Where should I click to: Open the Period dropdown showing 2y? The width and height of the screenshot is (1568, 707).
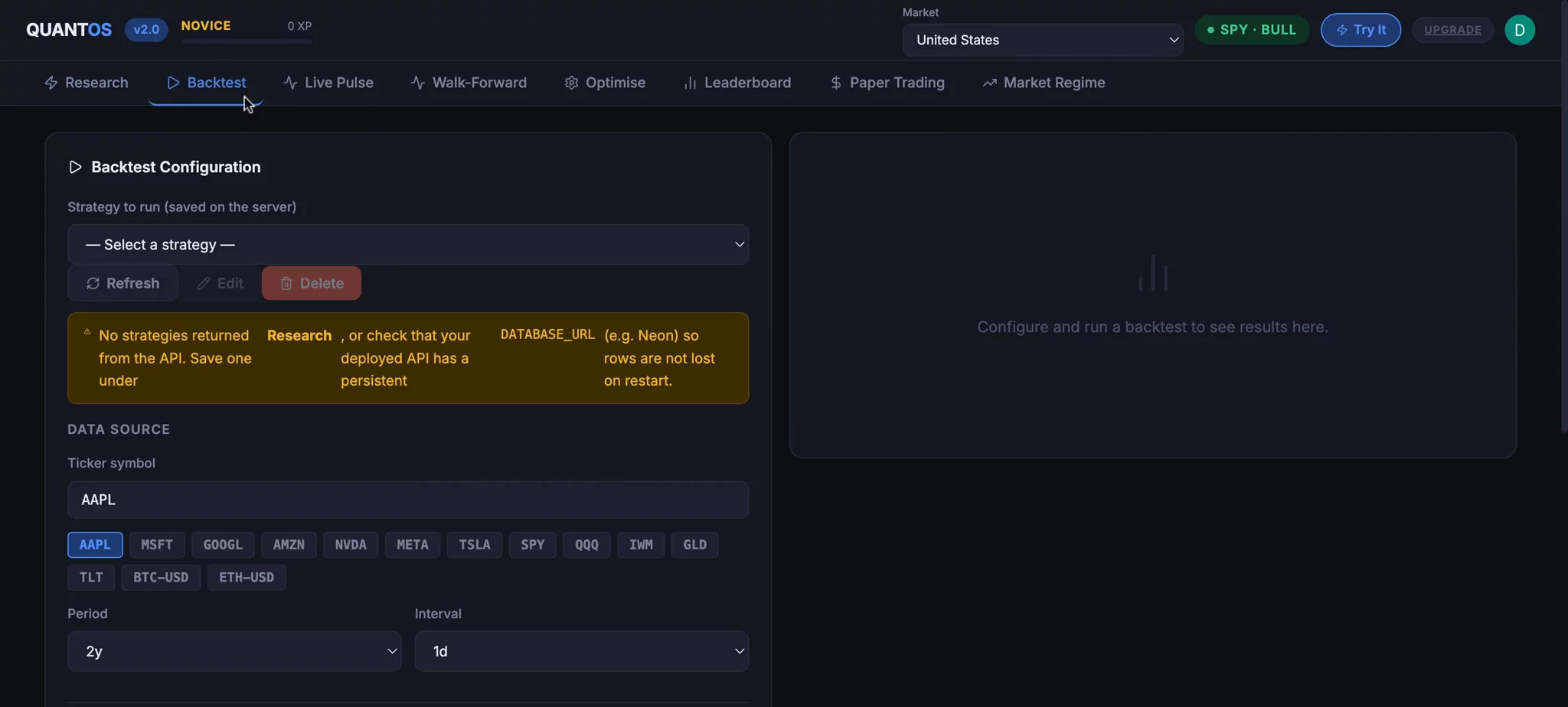coord(234,651)
